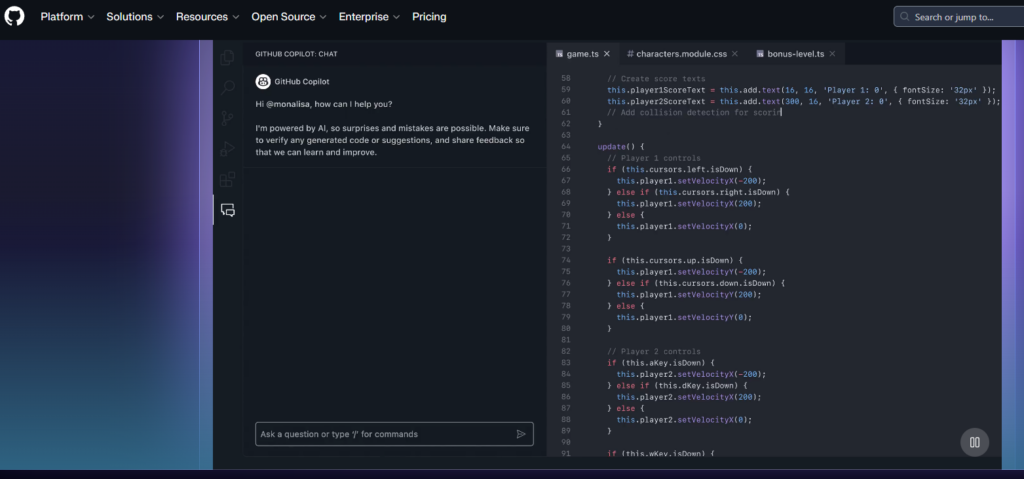This screenshot has height=479, width=1024.
Task: Expand the Platform dropdown menu
Action: coord(67,17)
